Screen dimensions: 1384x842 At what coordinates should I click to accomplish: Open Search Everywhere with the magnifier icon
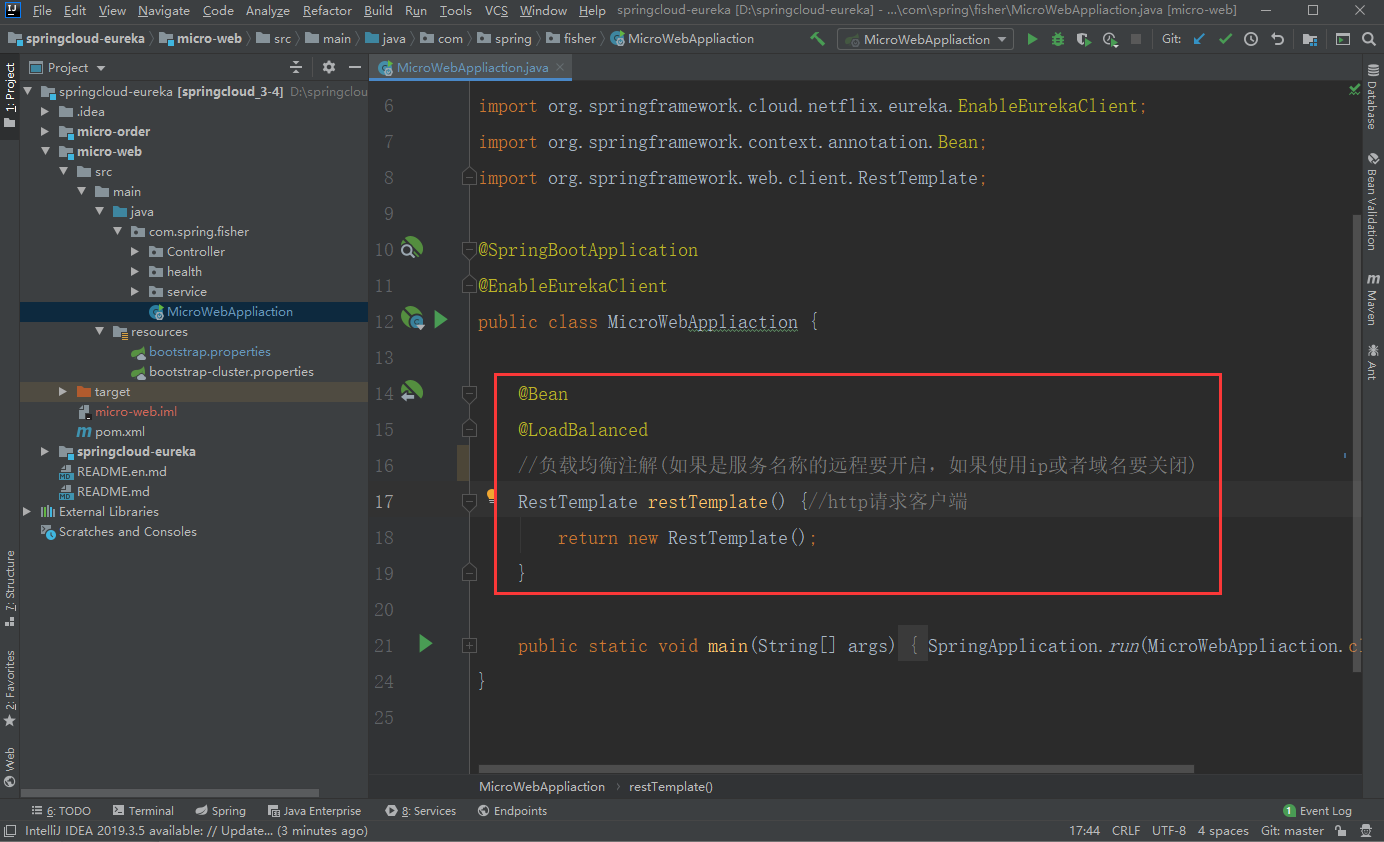(1370, 38)
